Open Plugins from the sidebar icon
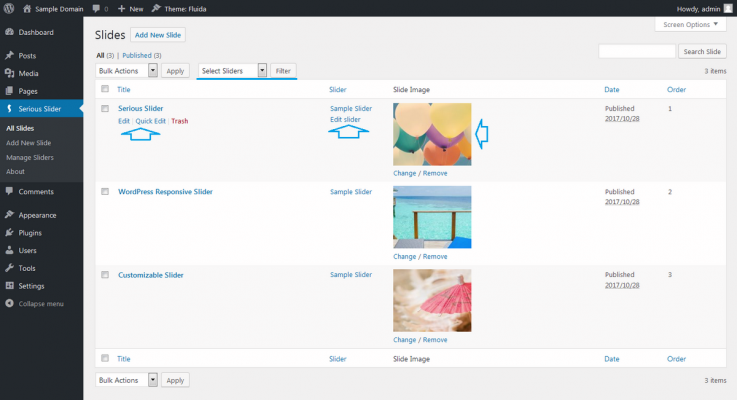The height and width of the screenshot is (400, 737). [x=9, y=232]
